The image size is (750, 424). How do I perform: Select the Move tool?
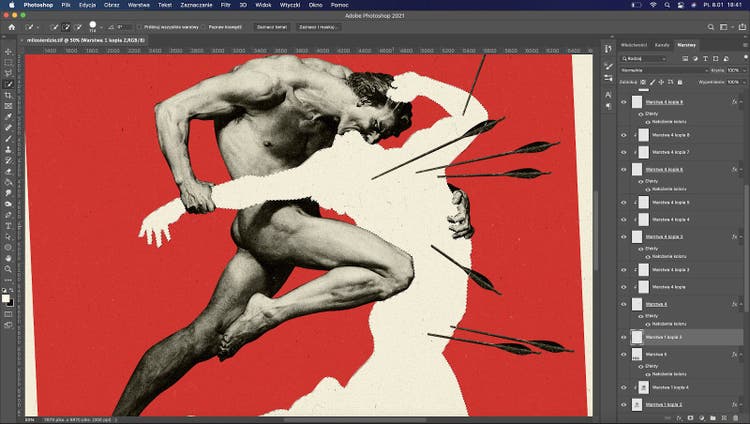pyautogui.click(x=8, y=52)
